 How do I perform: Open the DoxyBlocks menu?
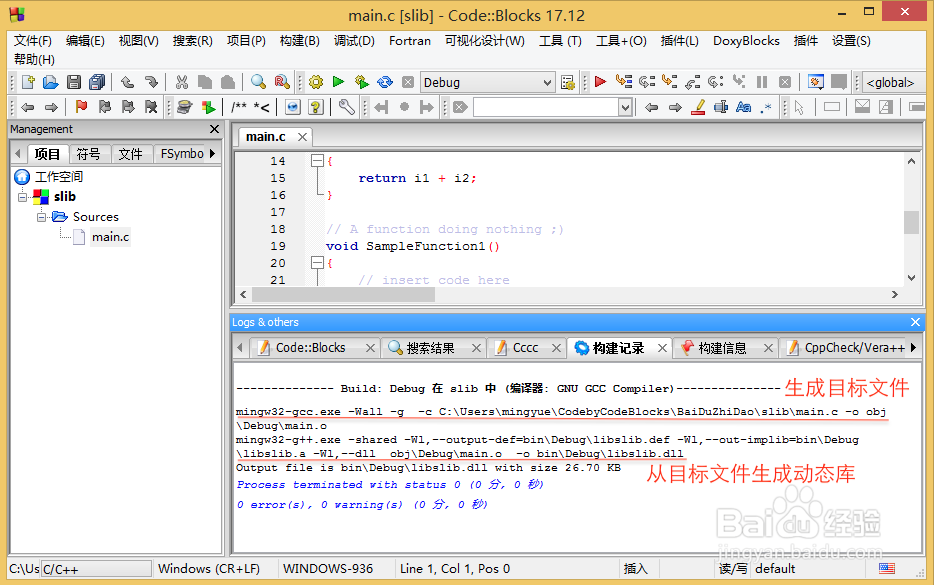[746, 41]
